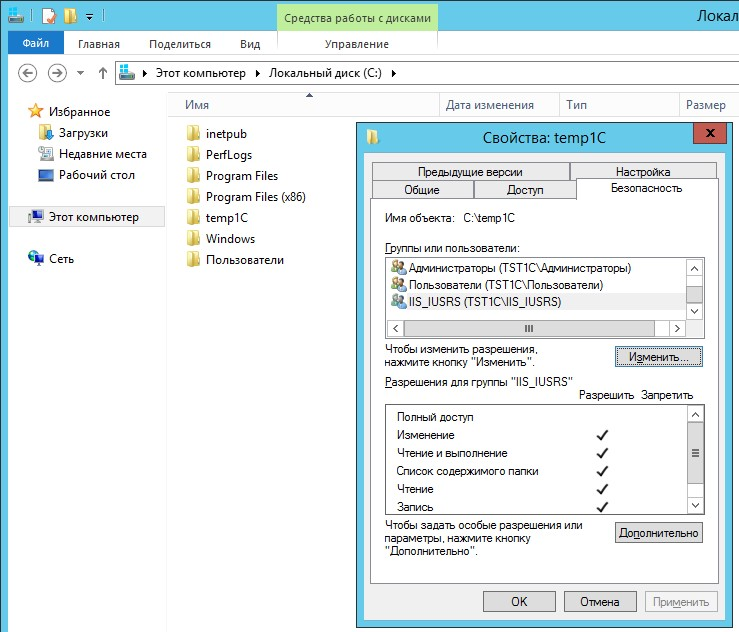Open the Вид ribbon tab
The height and width of the screenshot is (632, 739).
coord(250,44)
